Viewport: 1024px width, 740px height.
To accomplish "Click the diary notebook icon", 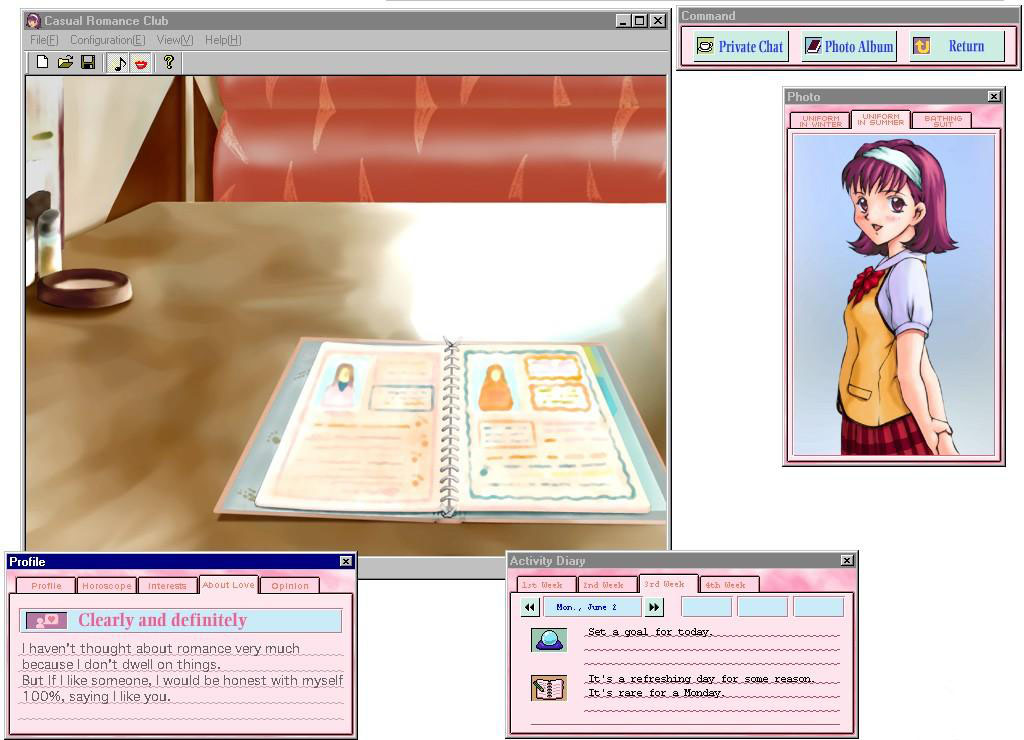I will (x=548, y=687).
